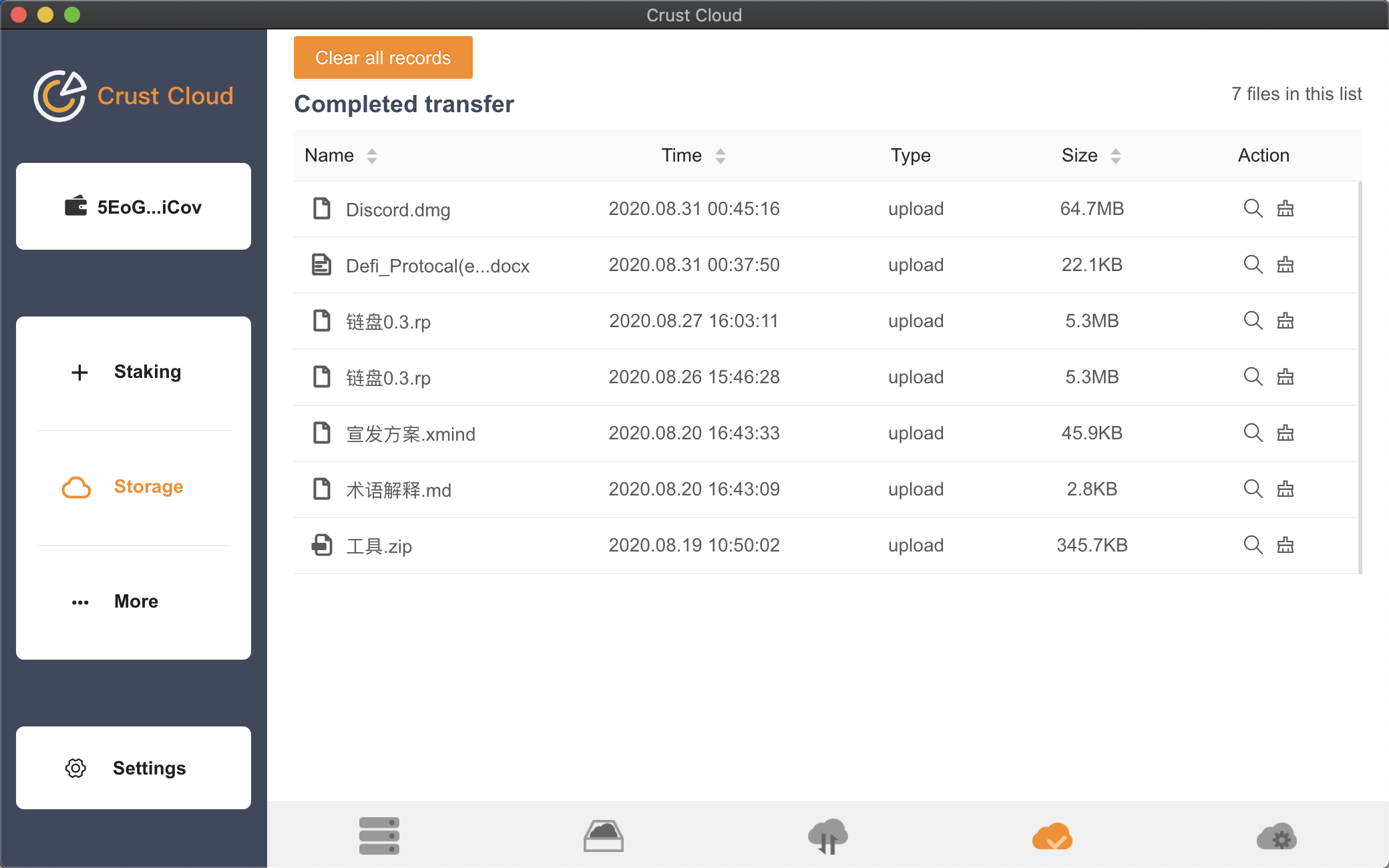The image size is (1389, 868).
Task: Open the cloud drive box icon tab
Action: coord(603,835)
